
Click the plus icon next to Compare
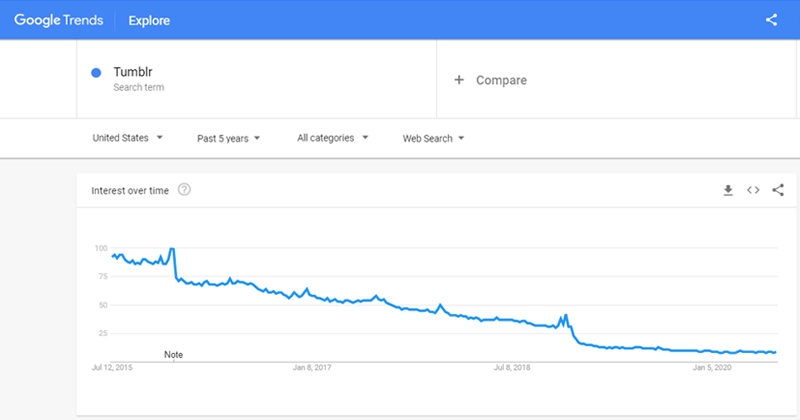coord(459,80)
